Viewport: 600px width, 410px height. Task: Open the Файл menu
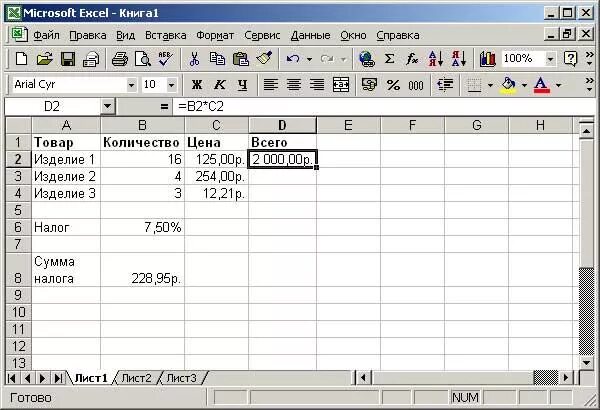tap(46, 35)
